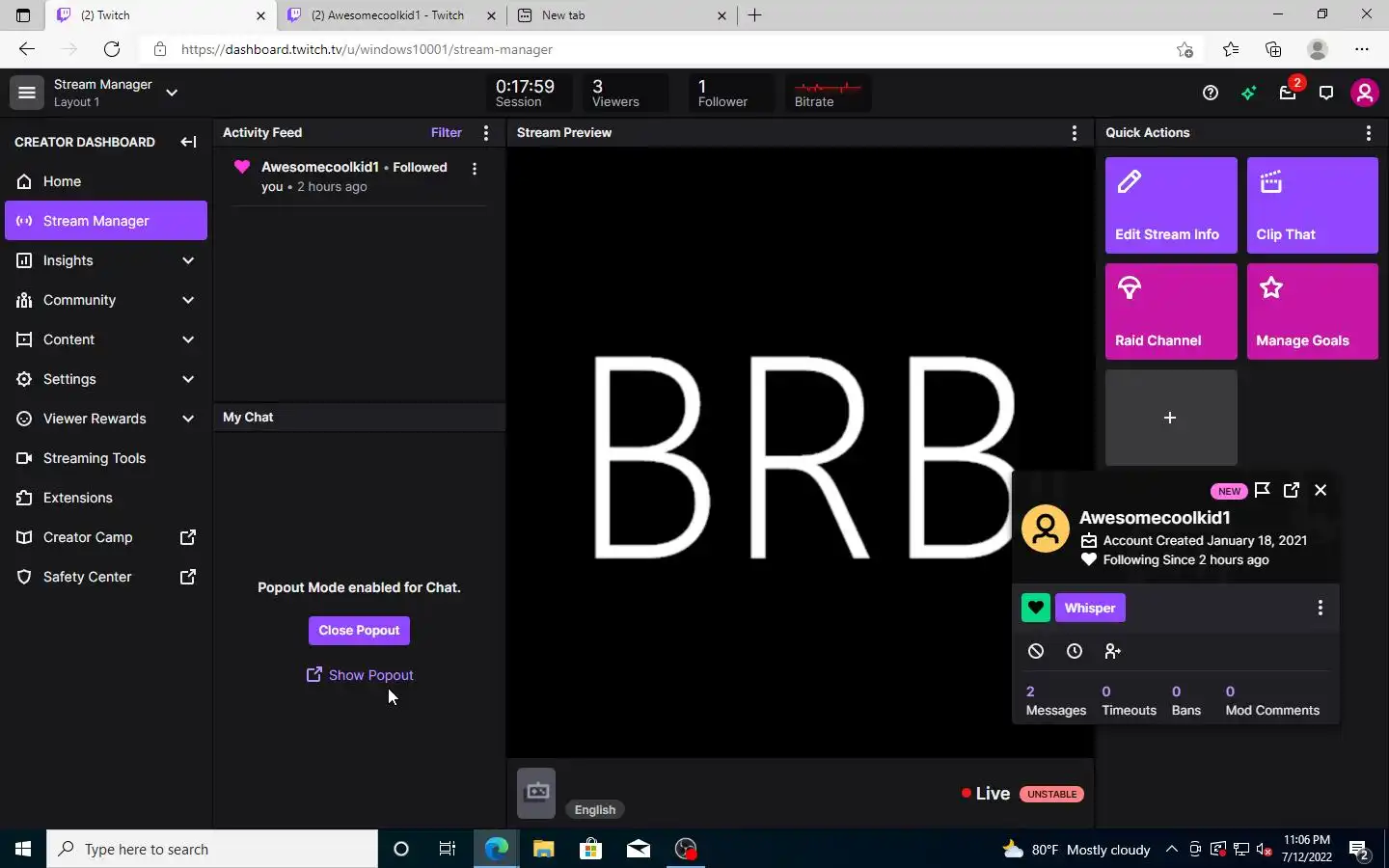This screenshot has height=868, width=1389.
Task: Open the Manage Goals quick action
Action: (1313, 312)
